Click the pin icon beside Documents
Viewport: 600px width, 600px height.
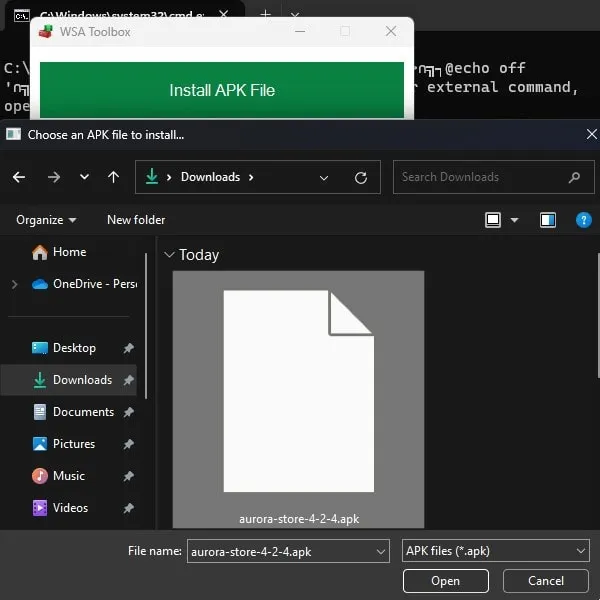click(128, 412)
